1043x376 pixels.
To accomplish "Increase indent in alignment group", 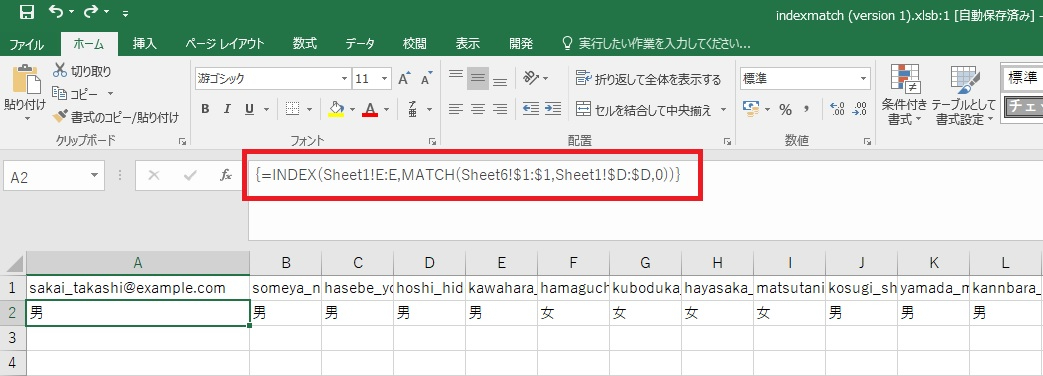I will (553, 108).
